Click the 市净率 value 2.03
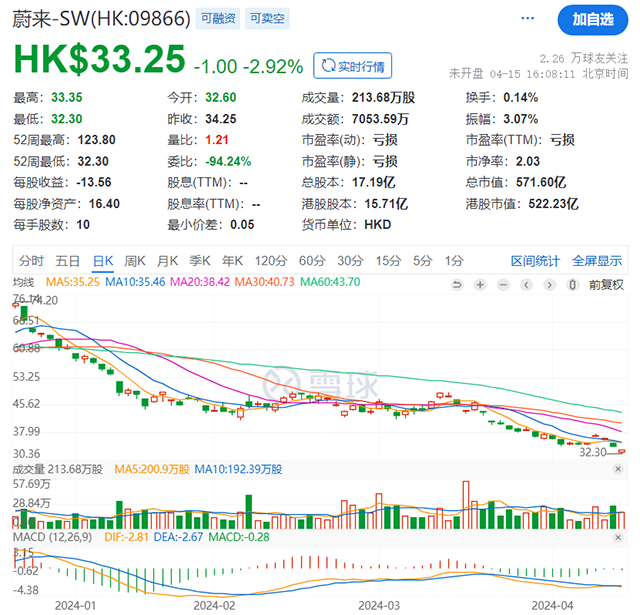Viewport: 640px width, 615px height. point(527,161)
